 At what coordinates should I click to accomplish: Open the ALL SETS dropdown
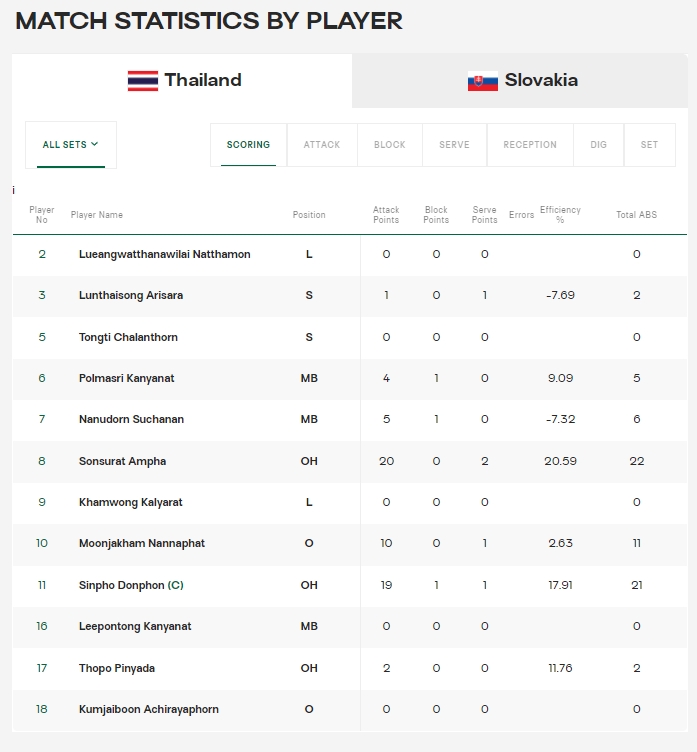[x=71, y=145]
